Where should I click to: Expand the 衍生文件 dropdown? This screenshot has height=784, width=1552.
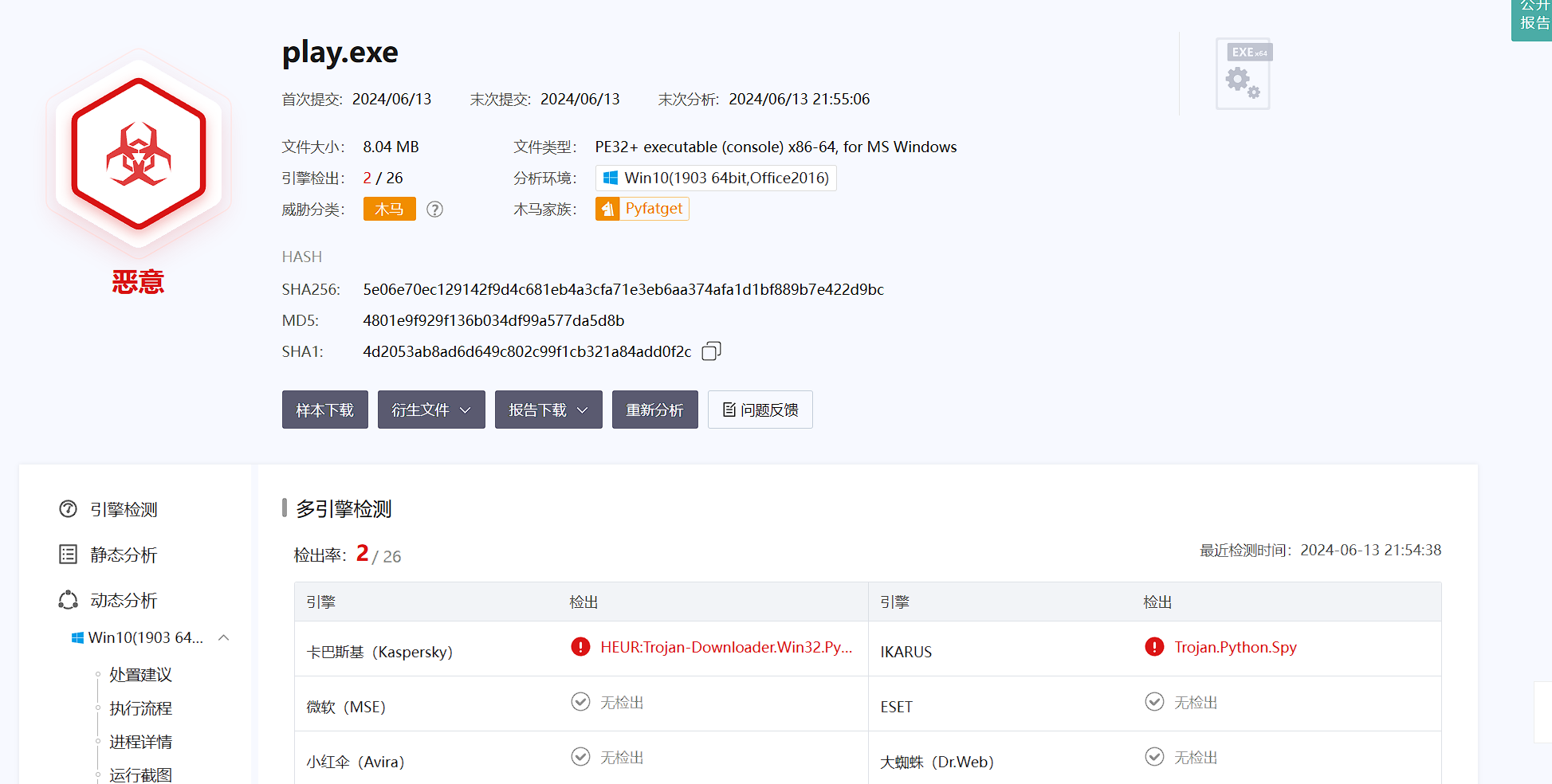pyautogui.click(x=431, y=410)
